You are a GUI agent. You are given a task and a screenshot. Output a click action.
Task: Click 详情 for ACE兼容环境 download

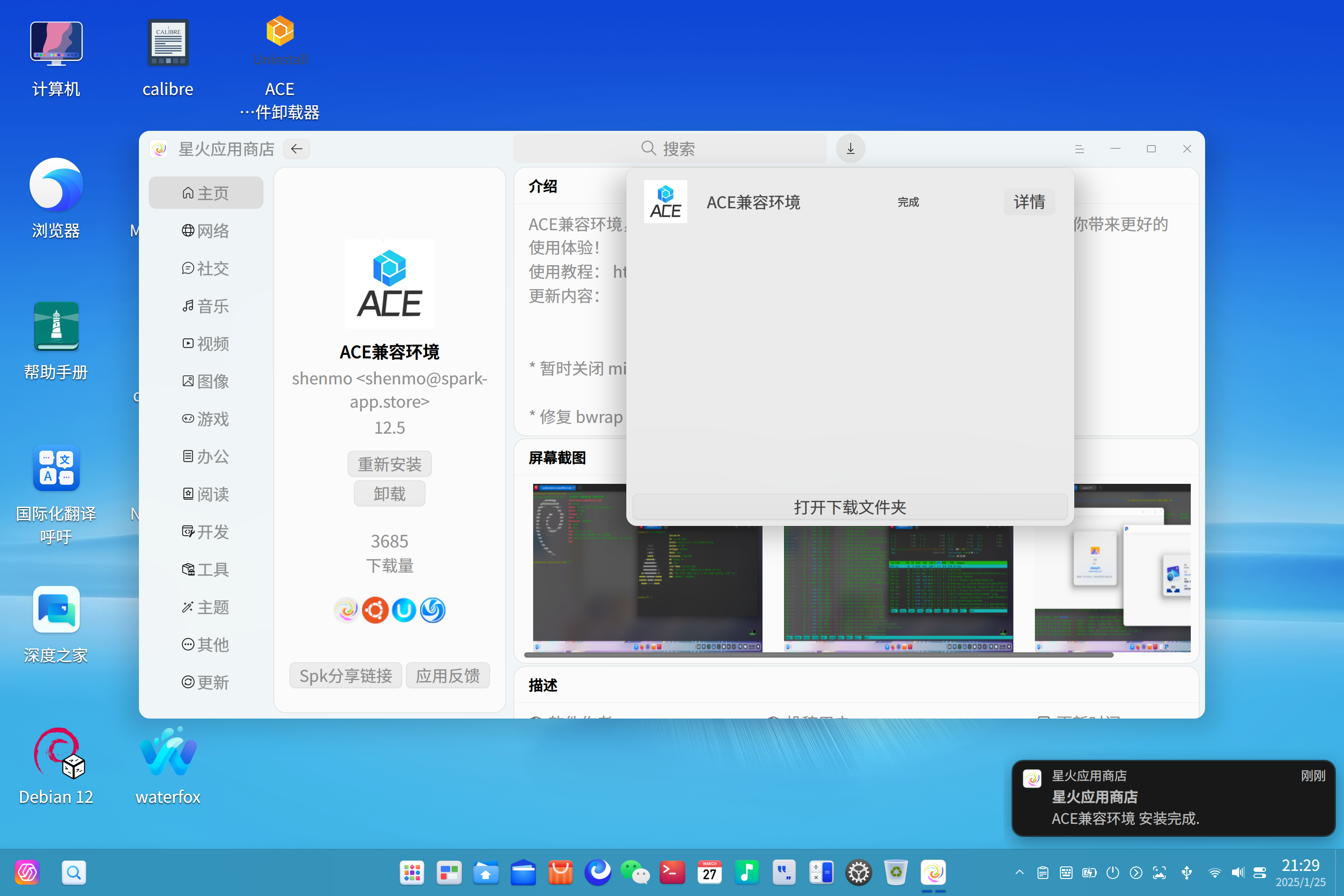click(1029, 202)
